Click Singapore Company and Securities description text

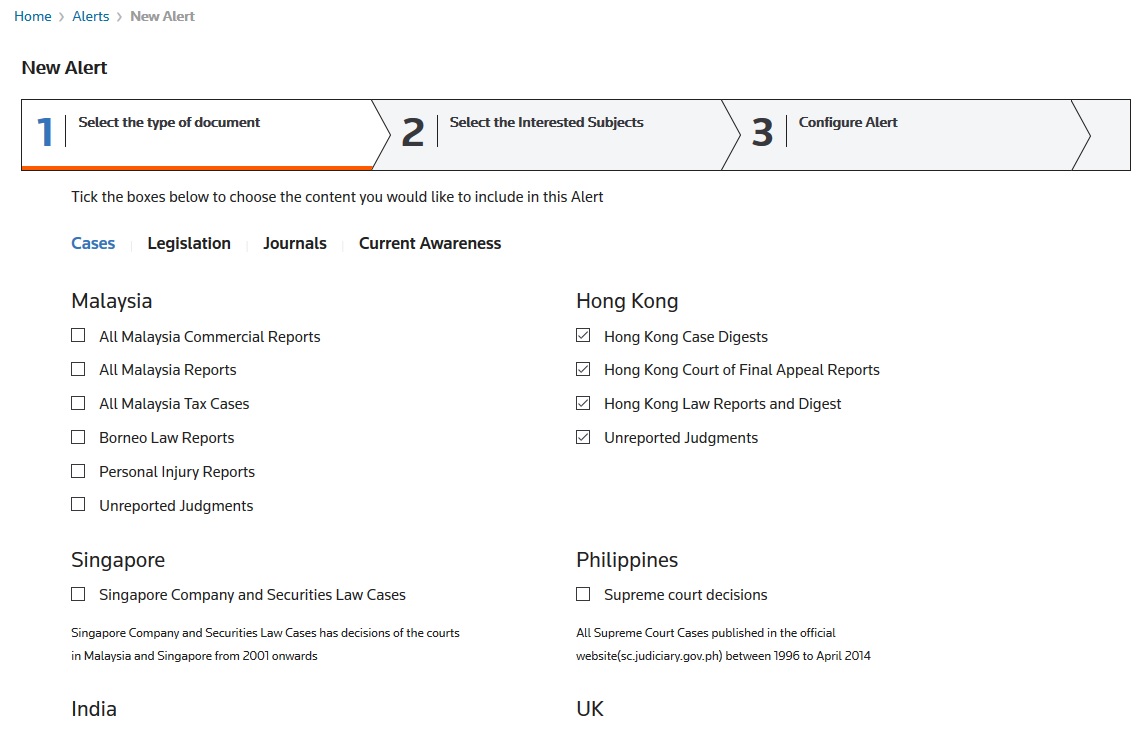[x=265, y=644]
